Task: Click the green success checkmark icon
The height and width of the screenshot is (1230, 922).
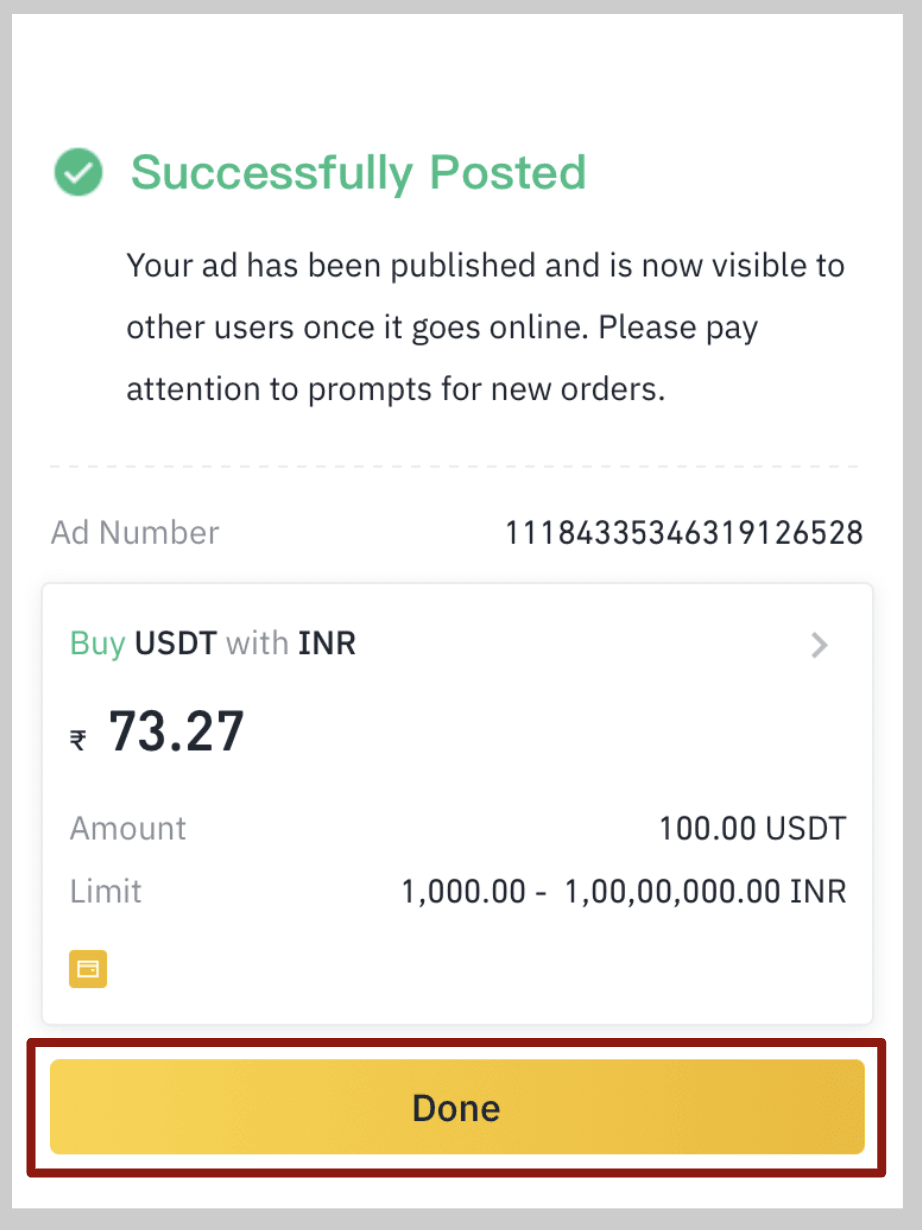Action: pos(78,173)
